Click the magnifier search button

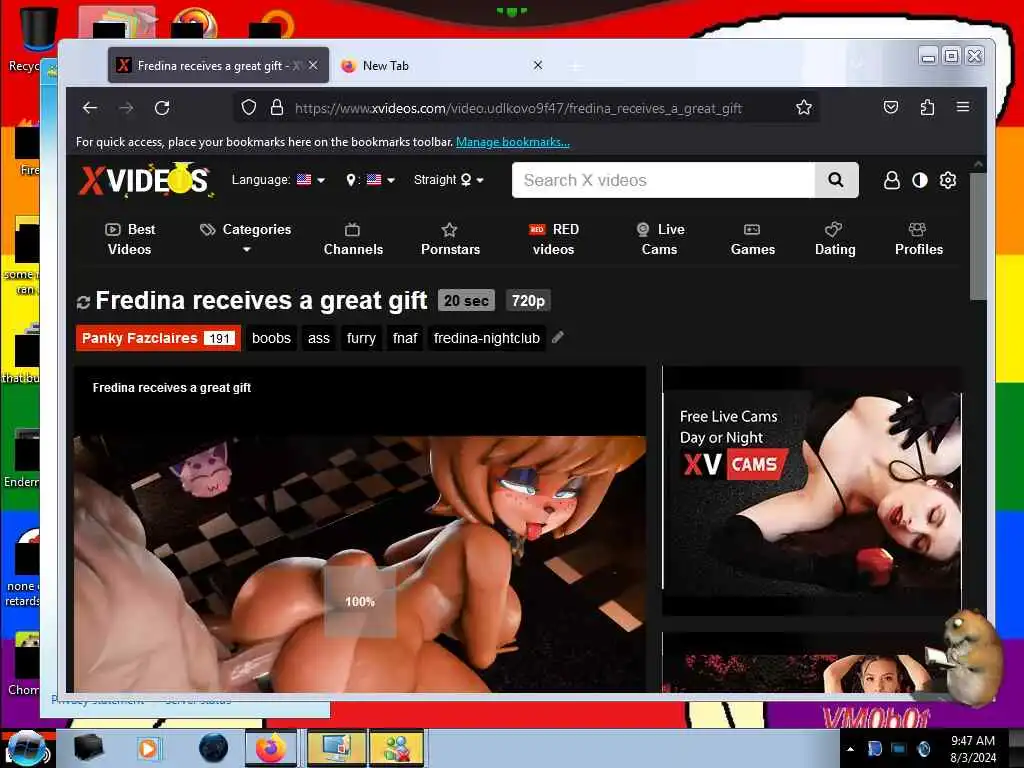pos(836,180)
